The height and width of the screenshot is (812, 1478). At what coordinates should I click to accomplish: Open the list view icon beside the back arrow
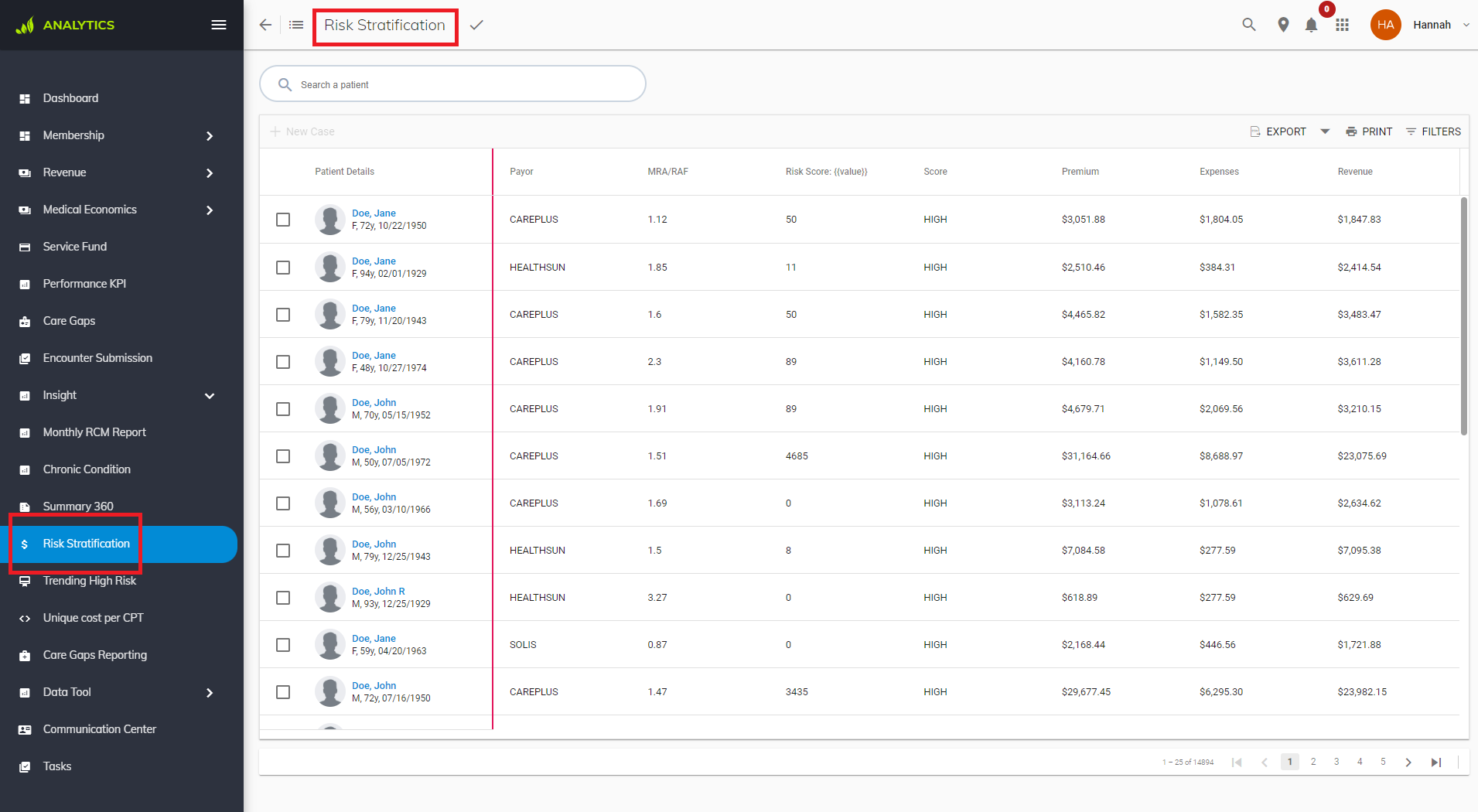[296, 25]
